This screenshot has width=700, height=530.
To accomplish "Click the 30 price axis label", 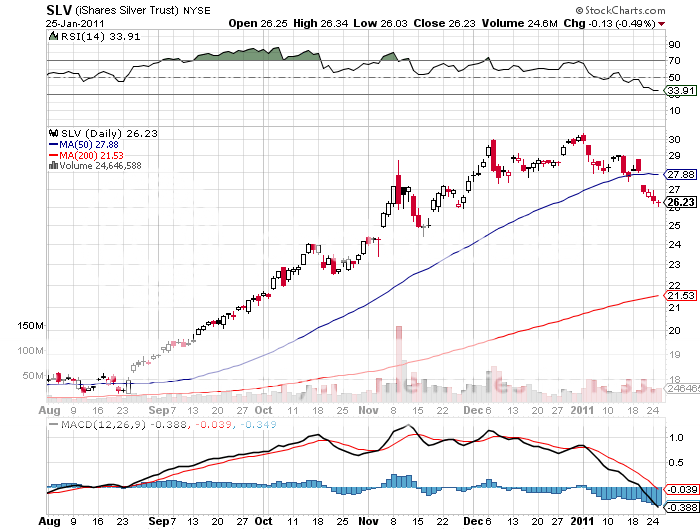I will point(674,140).
